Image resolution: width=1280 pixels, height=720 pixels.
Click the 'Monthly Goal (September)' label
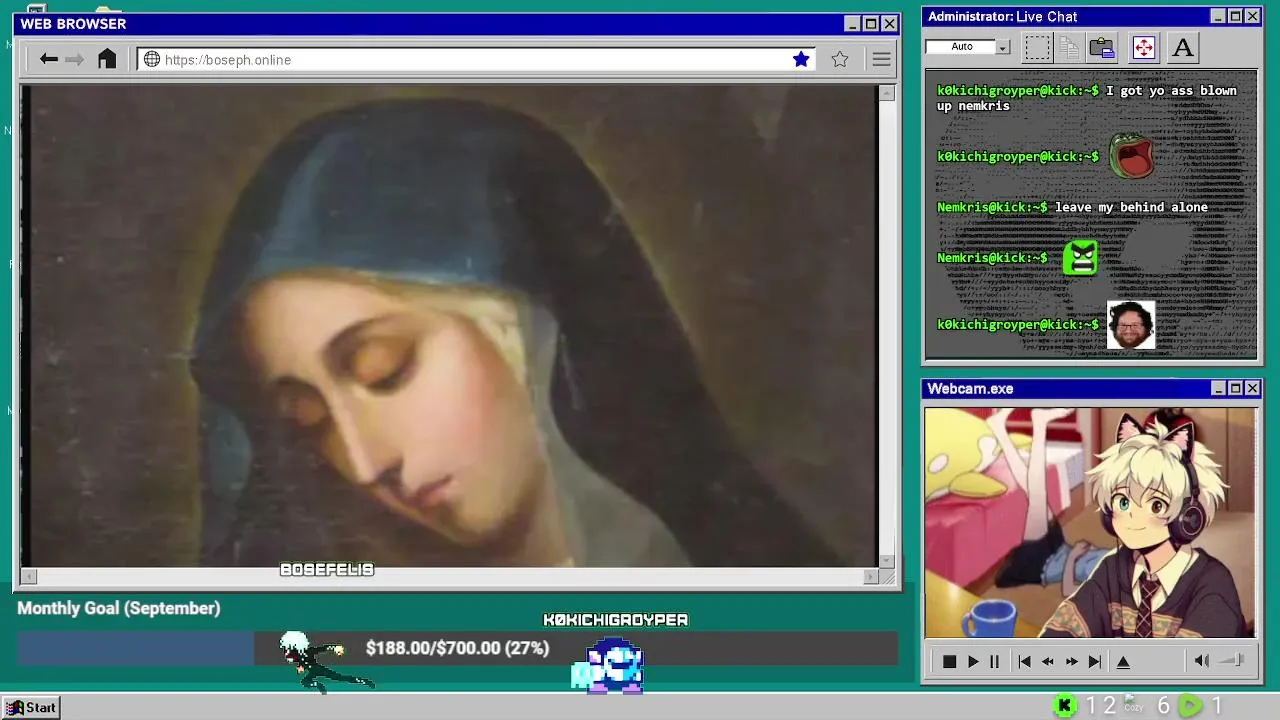[x=118, y=608]
